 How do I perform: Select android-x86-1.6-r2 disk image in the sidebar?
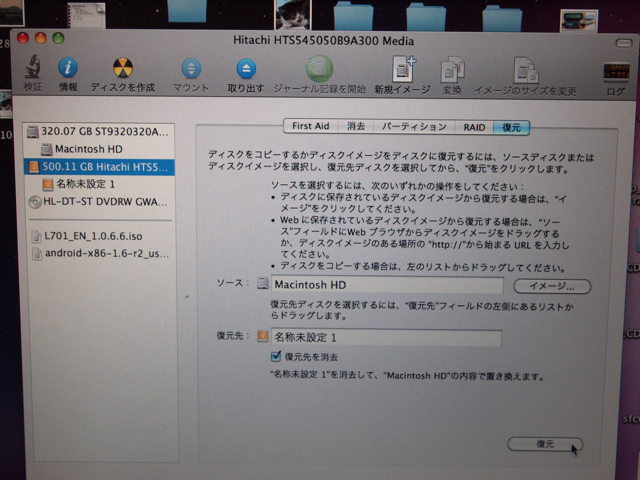[101, 253]
